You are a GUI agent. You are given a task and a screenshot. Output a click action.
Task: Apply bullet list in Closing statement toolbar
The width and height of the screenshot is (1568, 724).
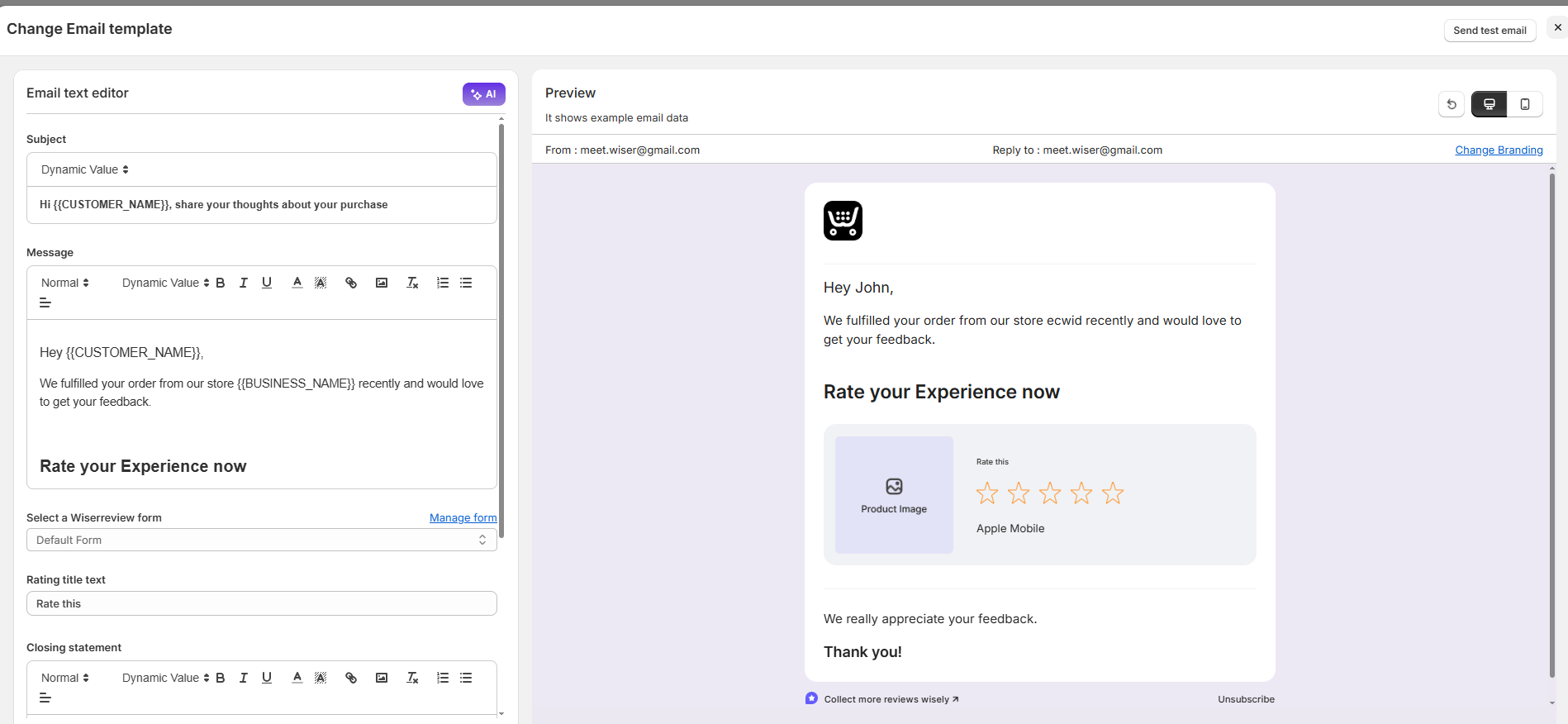coord(466,678)
